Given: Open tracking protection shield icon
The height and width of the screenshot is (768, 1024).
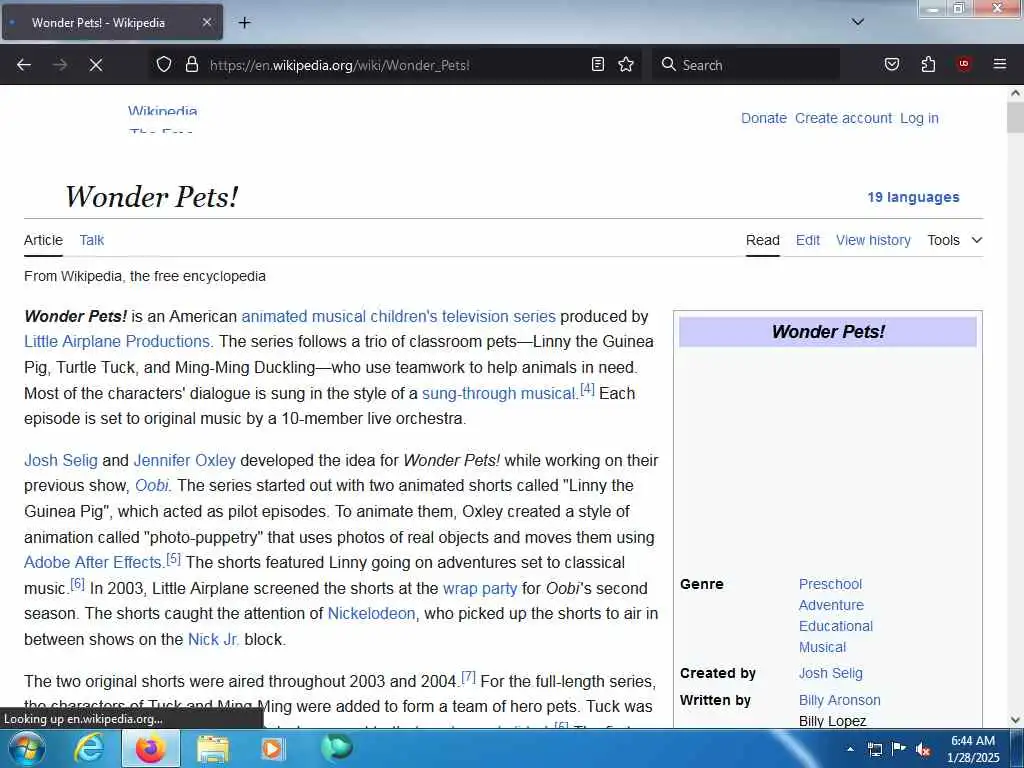Looking at the screenshot, I should pyautogui.click(x=164, y=64).
